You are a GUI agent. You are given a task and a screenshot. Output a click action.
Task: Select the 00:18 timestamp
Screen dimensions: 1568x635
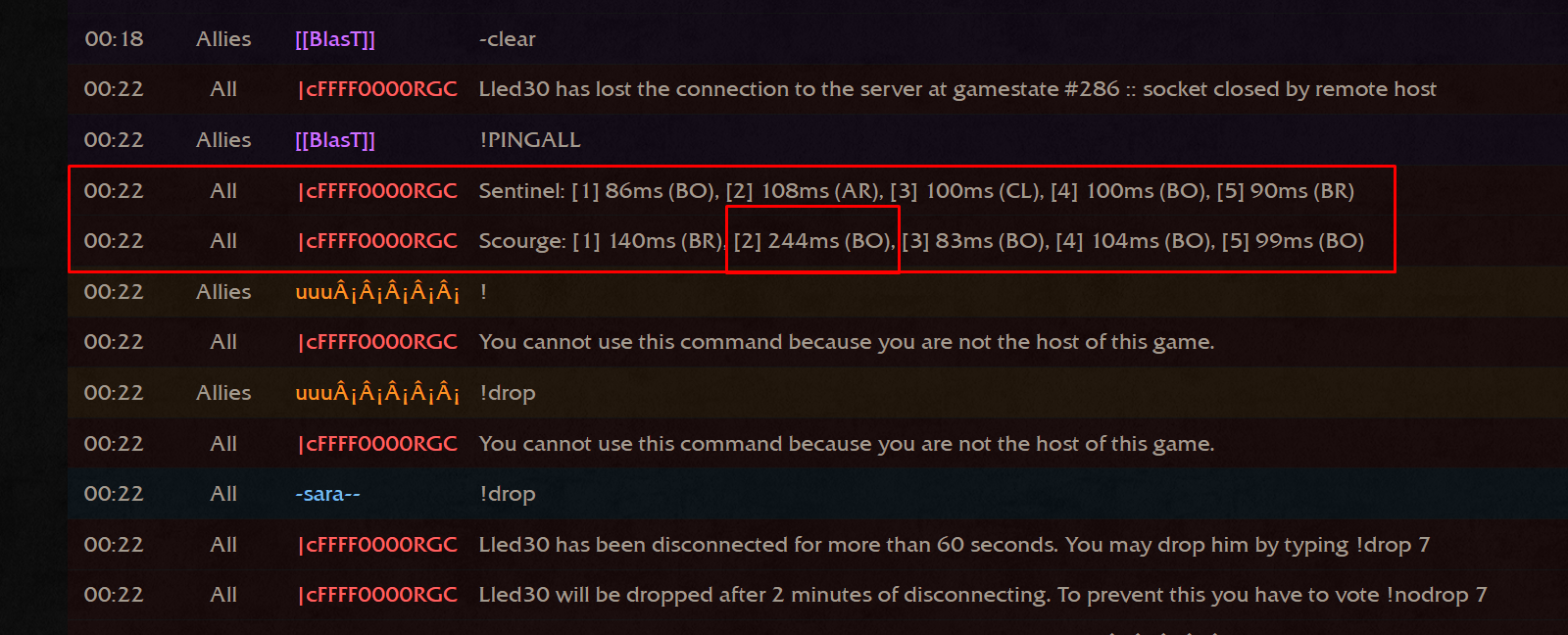[114, 39]
